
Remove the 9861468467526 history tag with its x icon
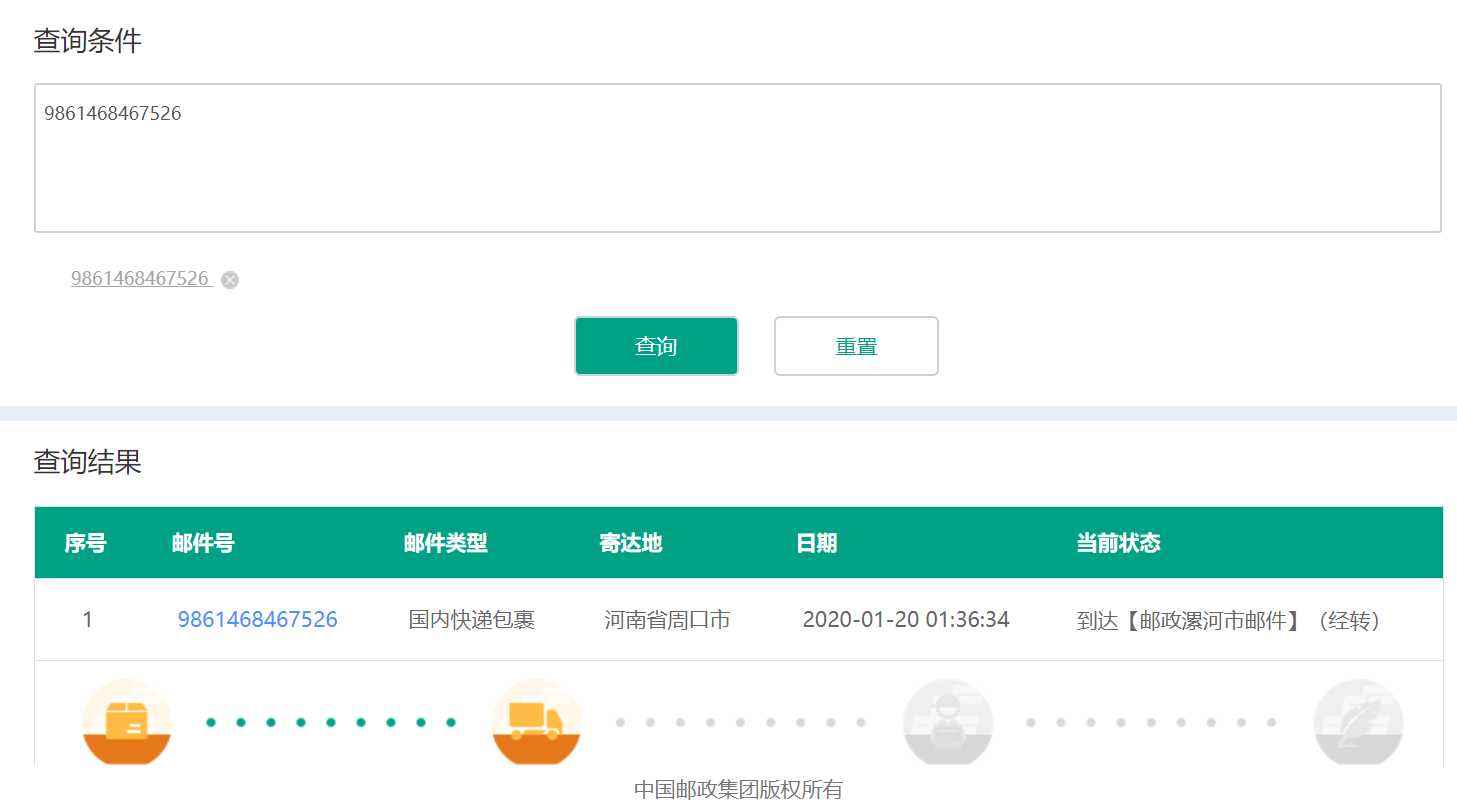pos(230,280)
